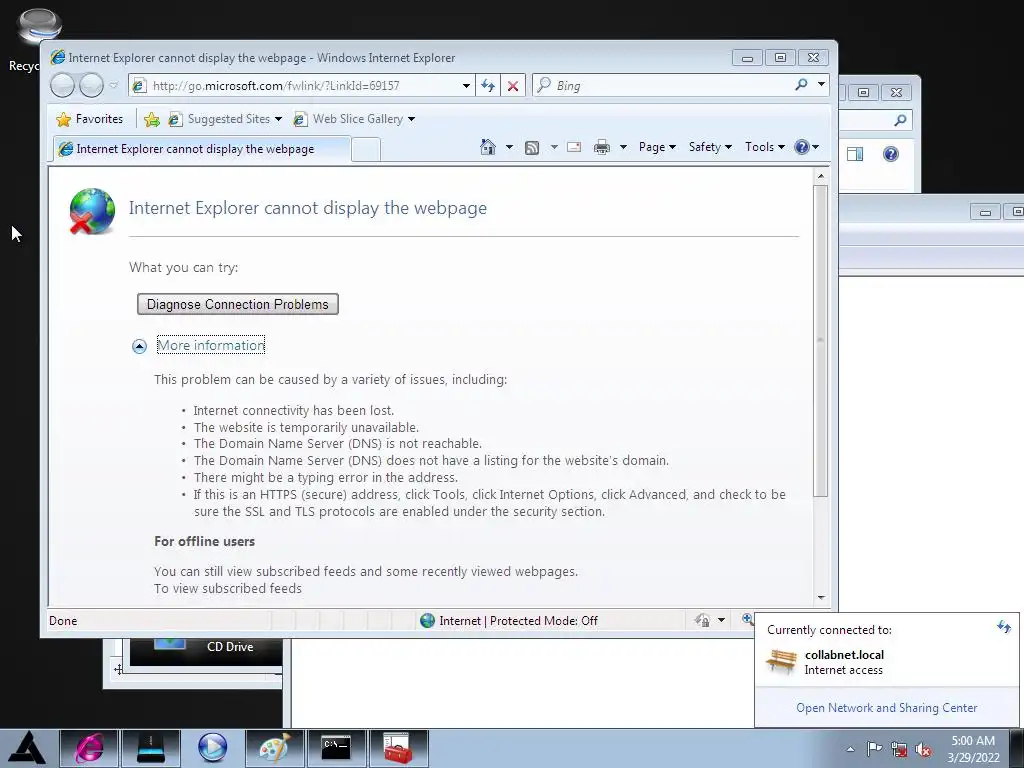Select the 'Internet Explorer cannot display' tab
The image size is (1024, 768).
point(201,149)
